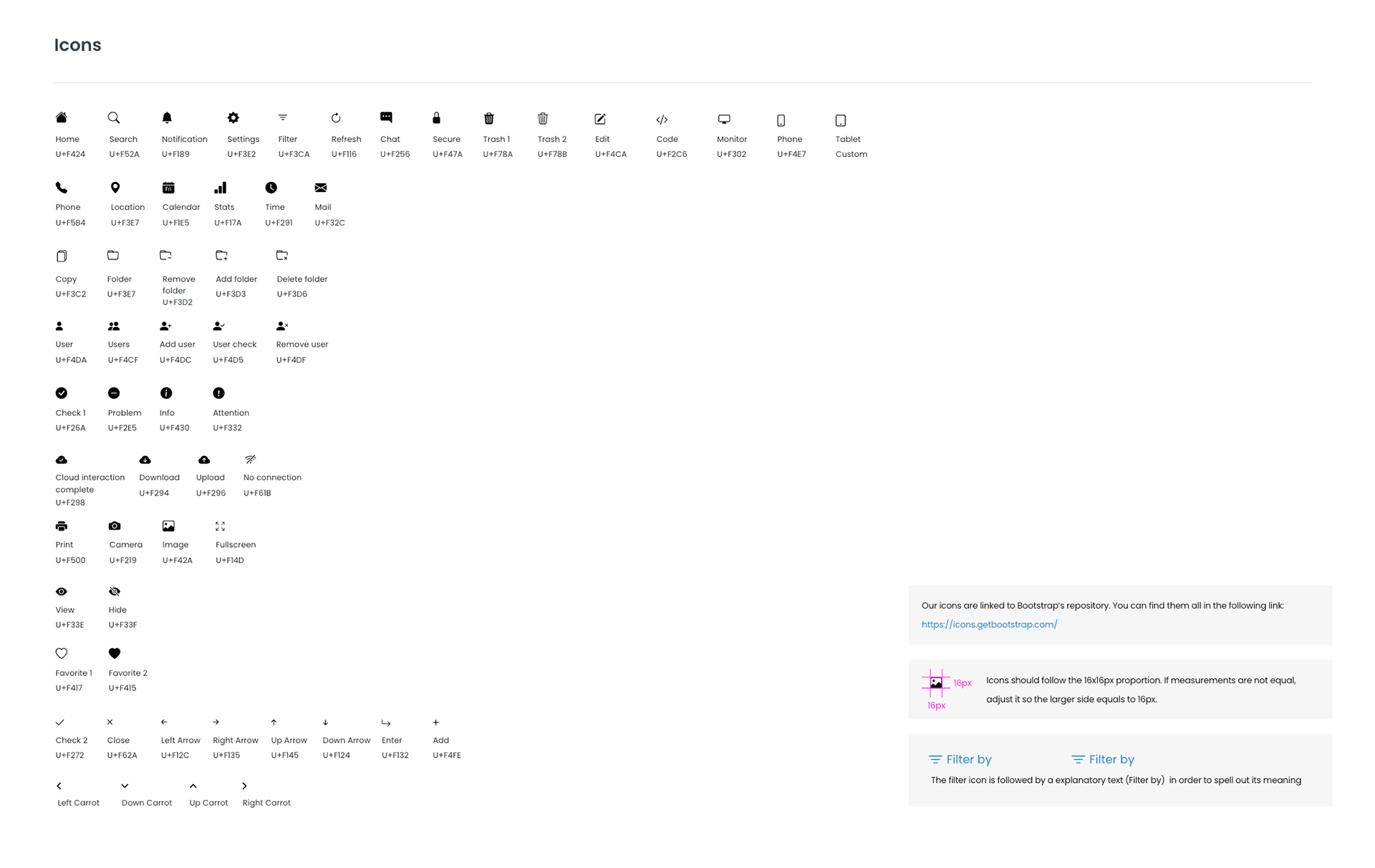Click the Remove user icon
1375x868 pixels.
coord(282,326)
